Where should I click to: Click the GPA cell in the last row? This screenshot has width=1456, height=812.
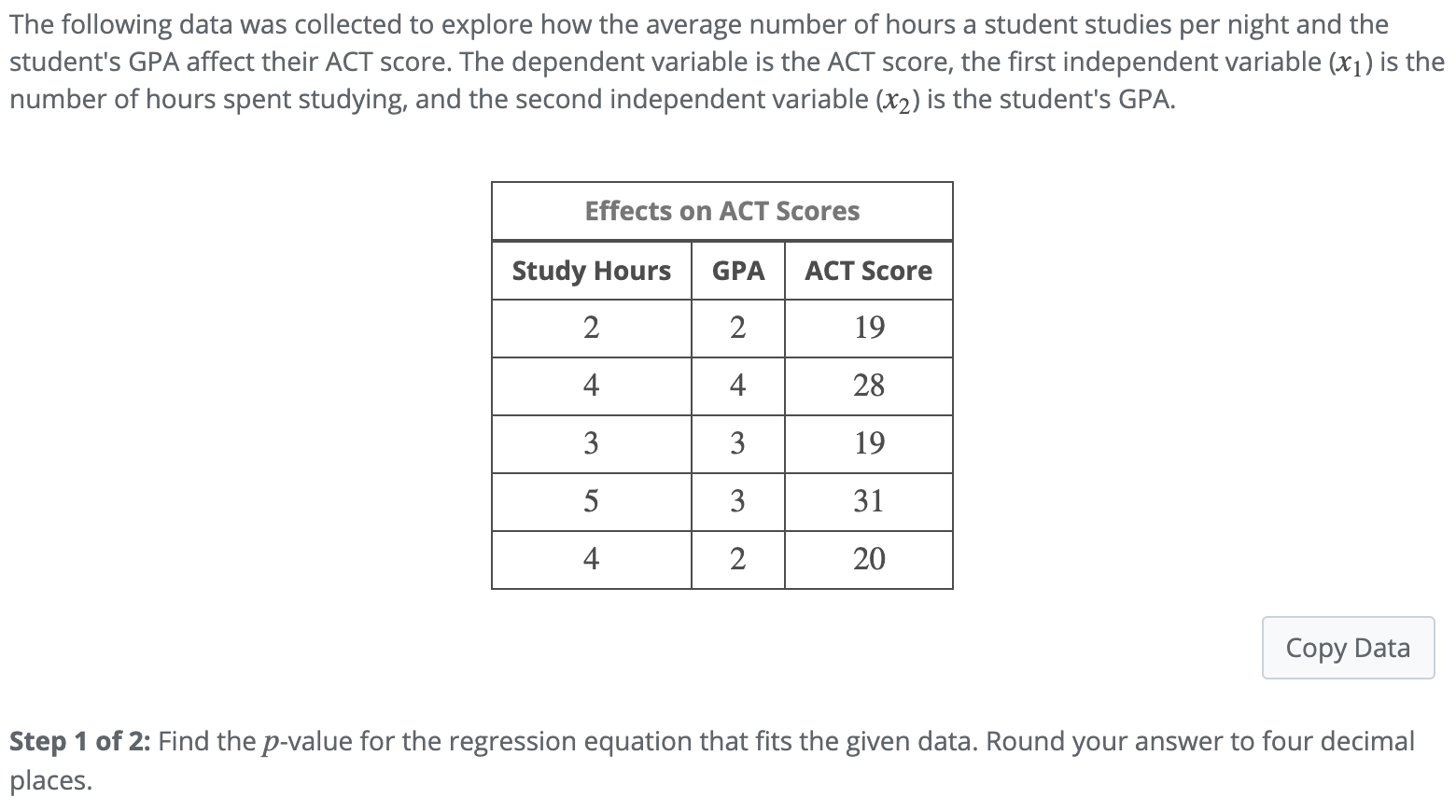click(x=738, y=559)
